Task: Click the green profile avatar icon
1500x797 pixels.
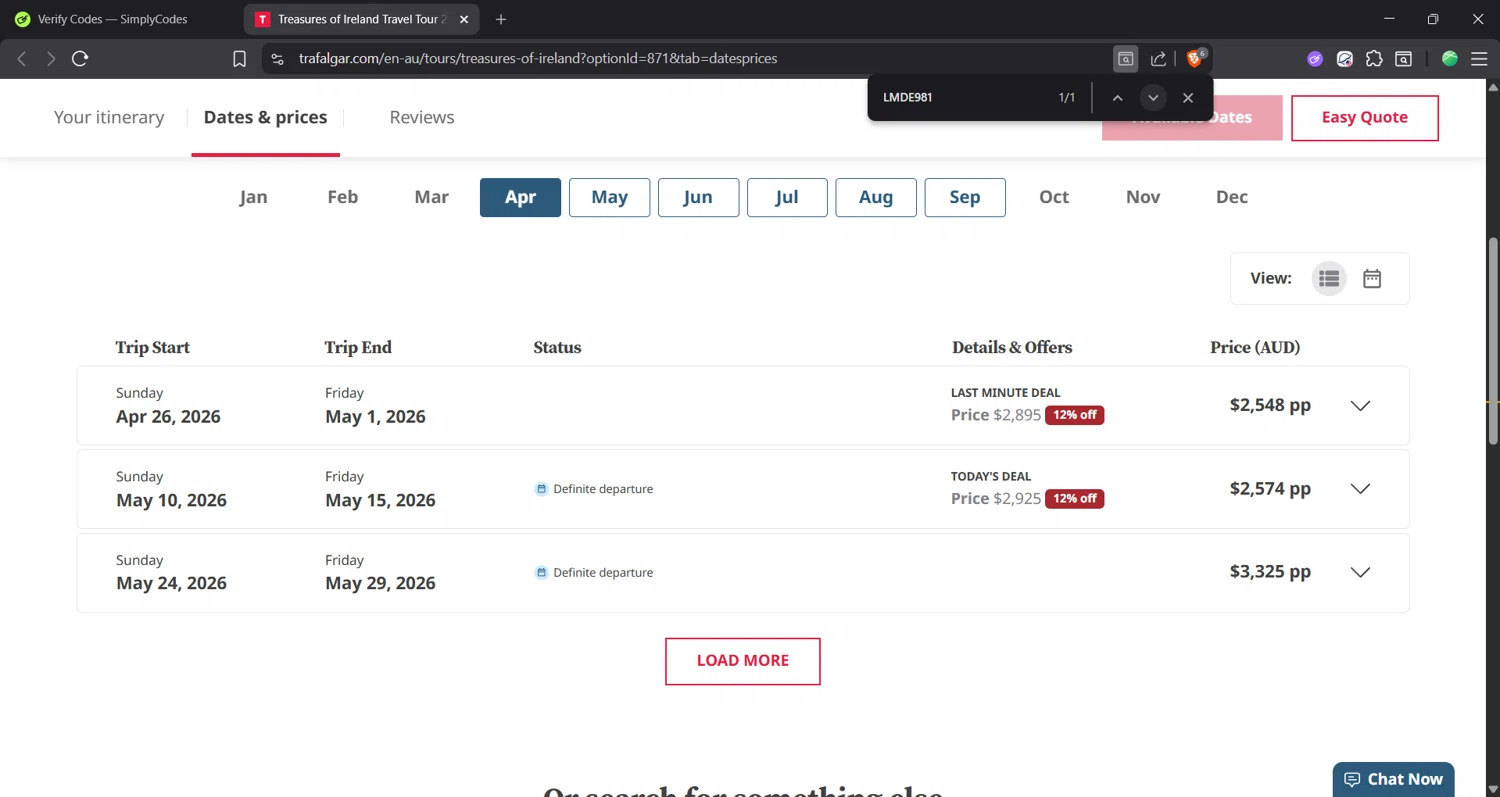Action: 1450,59
